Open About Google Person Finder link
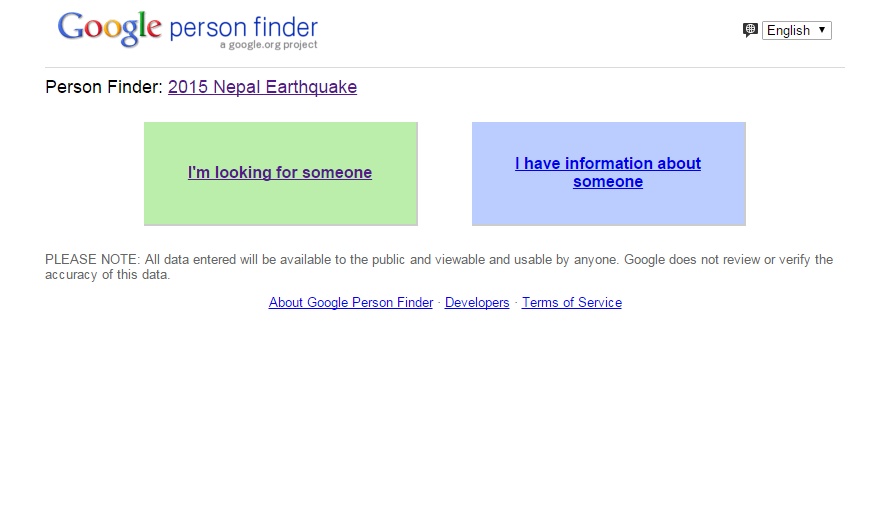880x514 pixels. pyautogui.click(x=351, y=303)
